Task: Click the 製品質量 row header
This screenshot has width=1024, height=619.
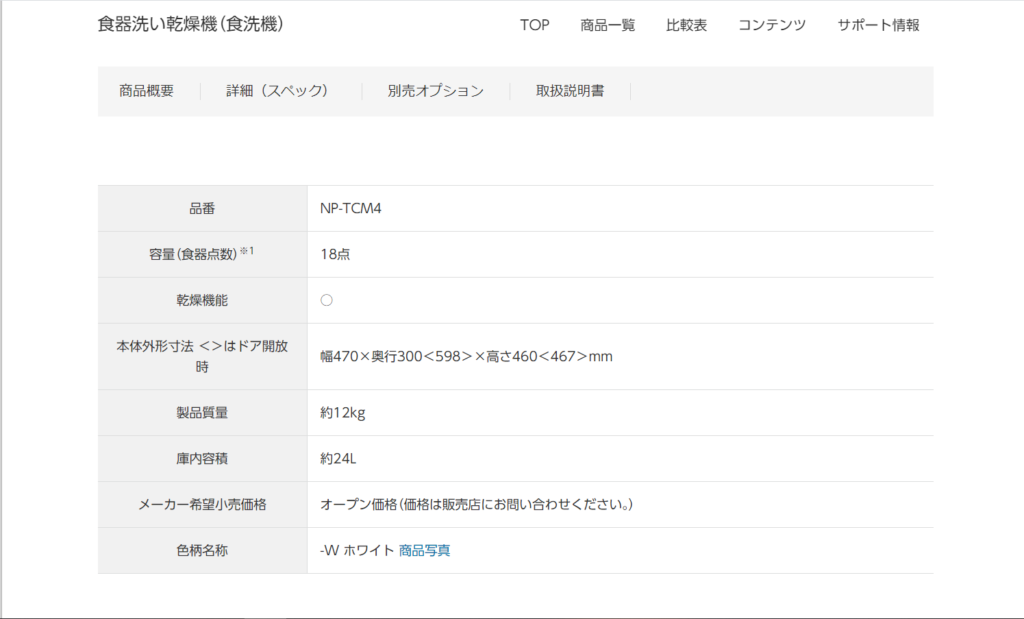Action: 202,413
